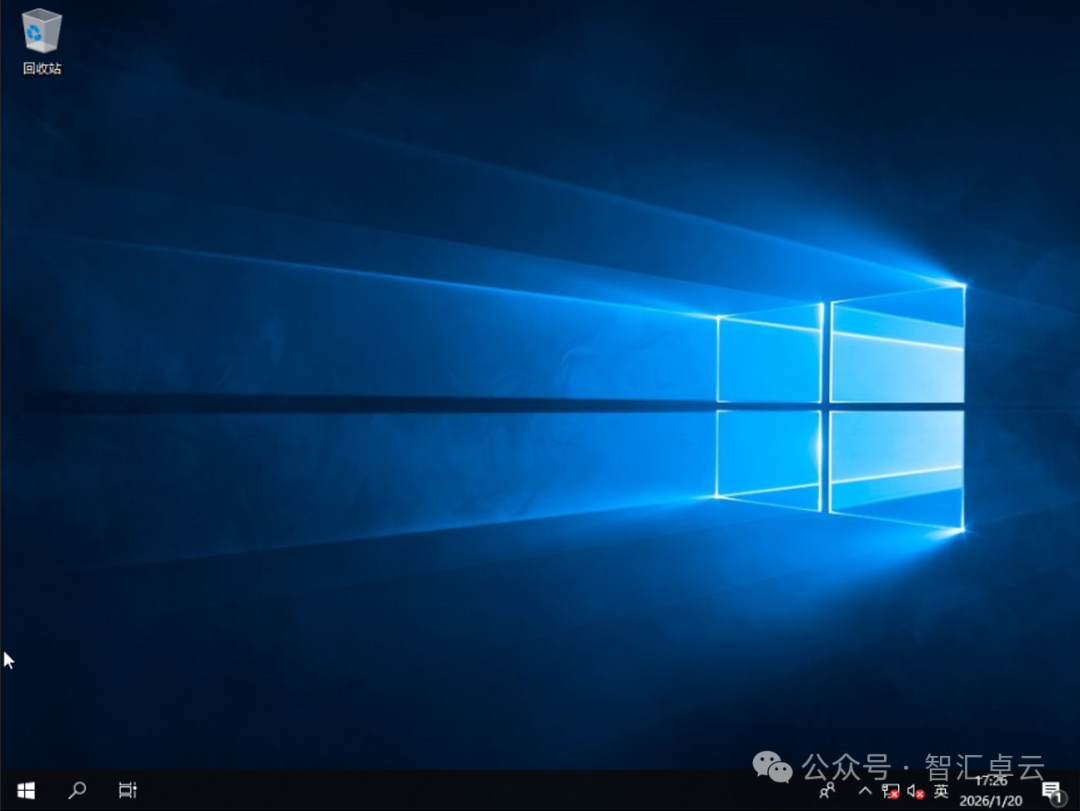Click the 回收站 label text
Image resolution: width=1080 pixels, height=811 pixels.
coord(42,69)
